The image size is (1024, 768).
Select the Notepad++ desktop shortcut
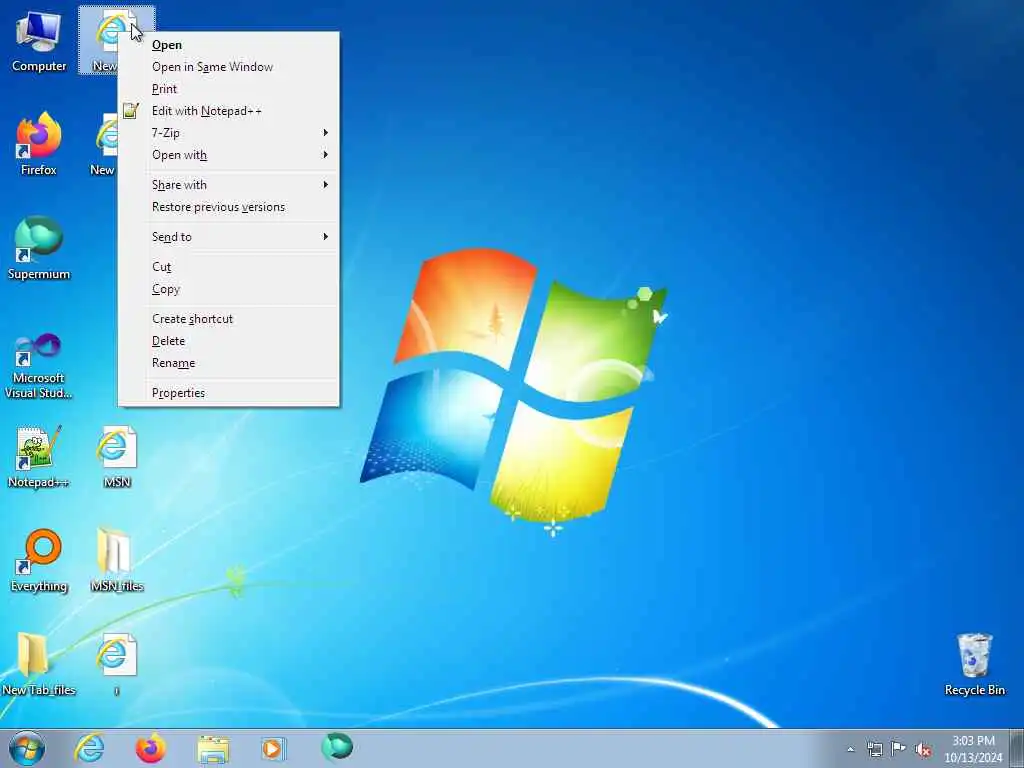pyautogui.click(x=39, y=456)
